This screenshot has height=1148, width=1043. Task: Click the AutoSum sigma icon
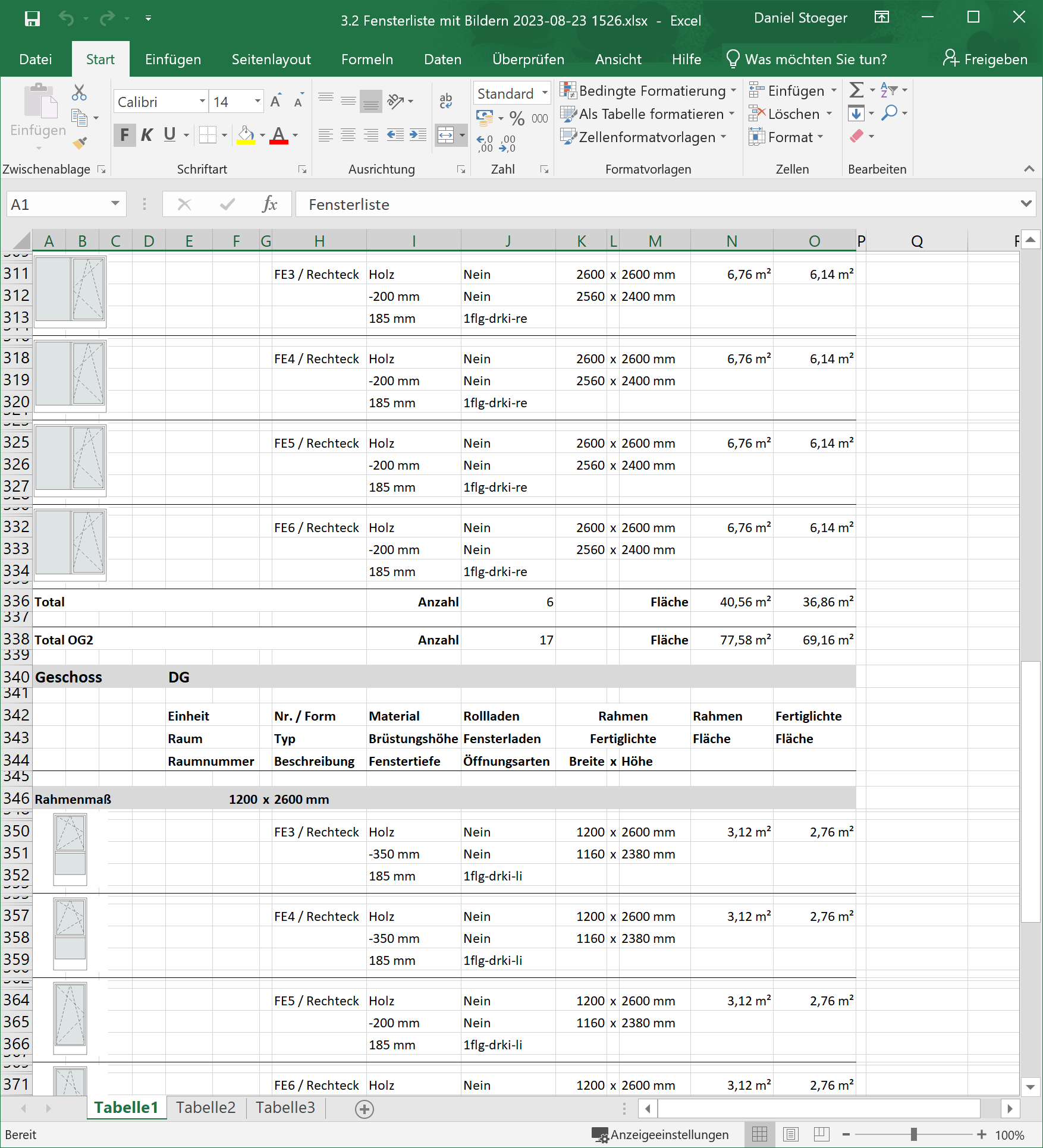point(856,90)
